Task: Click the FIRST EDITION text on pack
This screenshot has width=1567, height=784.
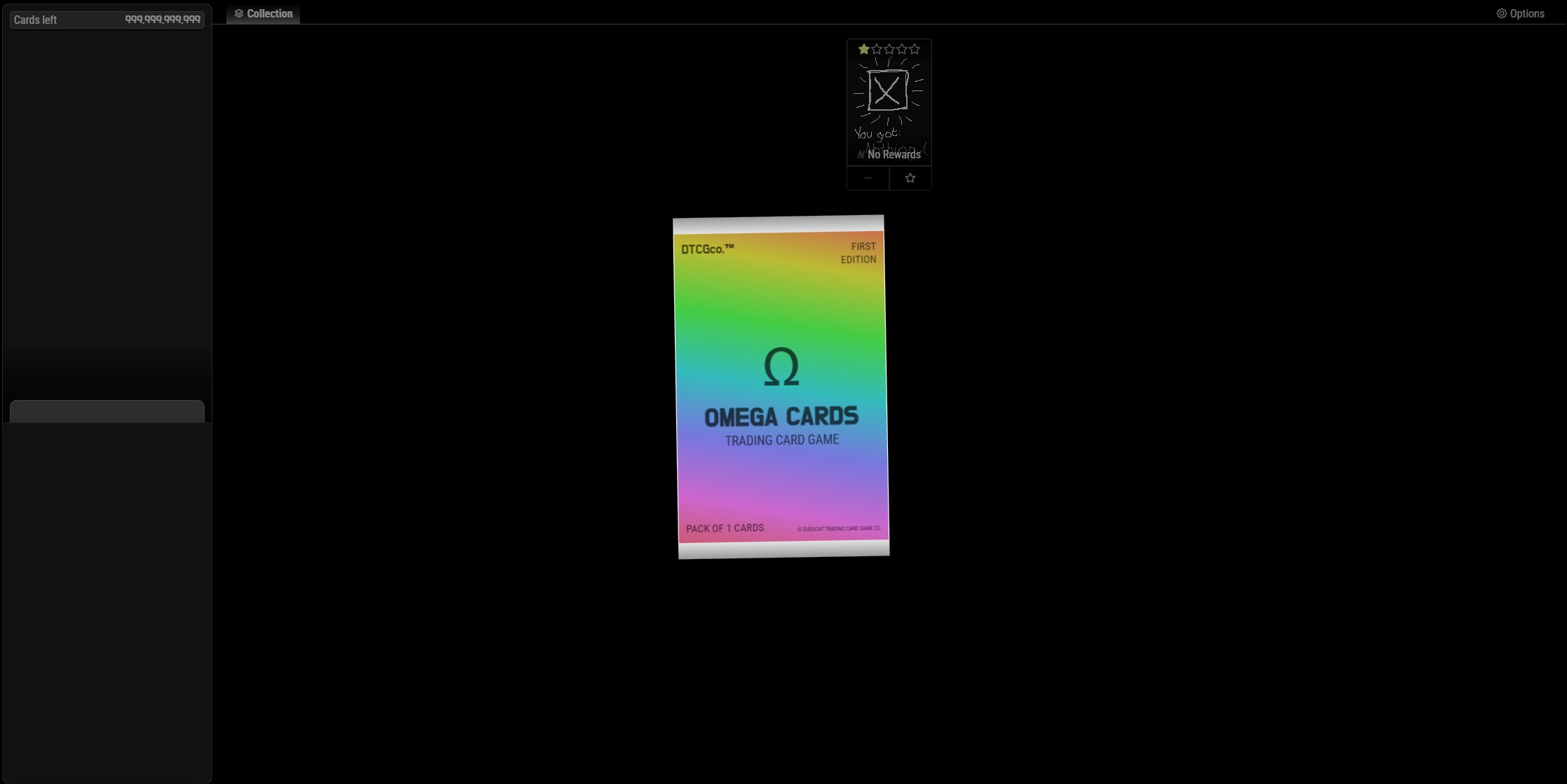Action: [858, 253]
